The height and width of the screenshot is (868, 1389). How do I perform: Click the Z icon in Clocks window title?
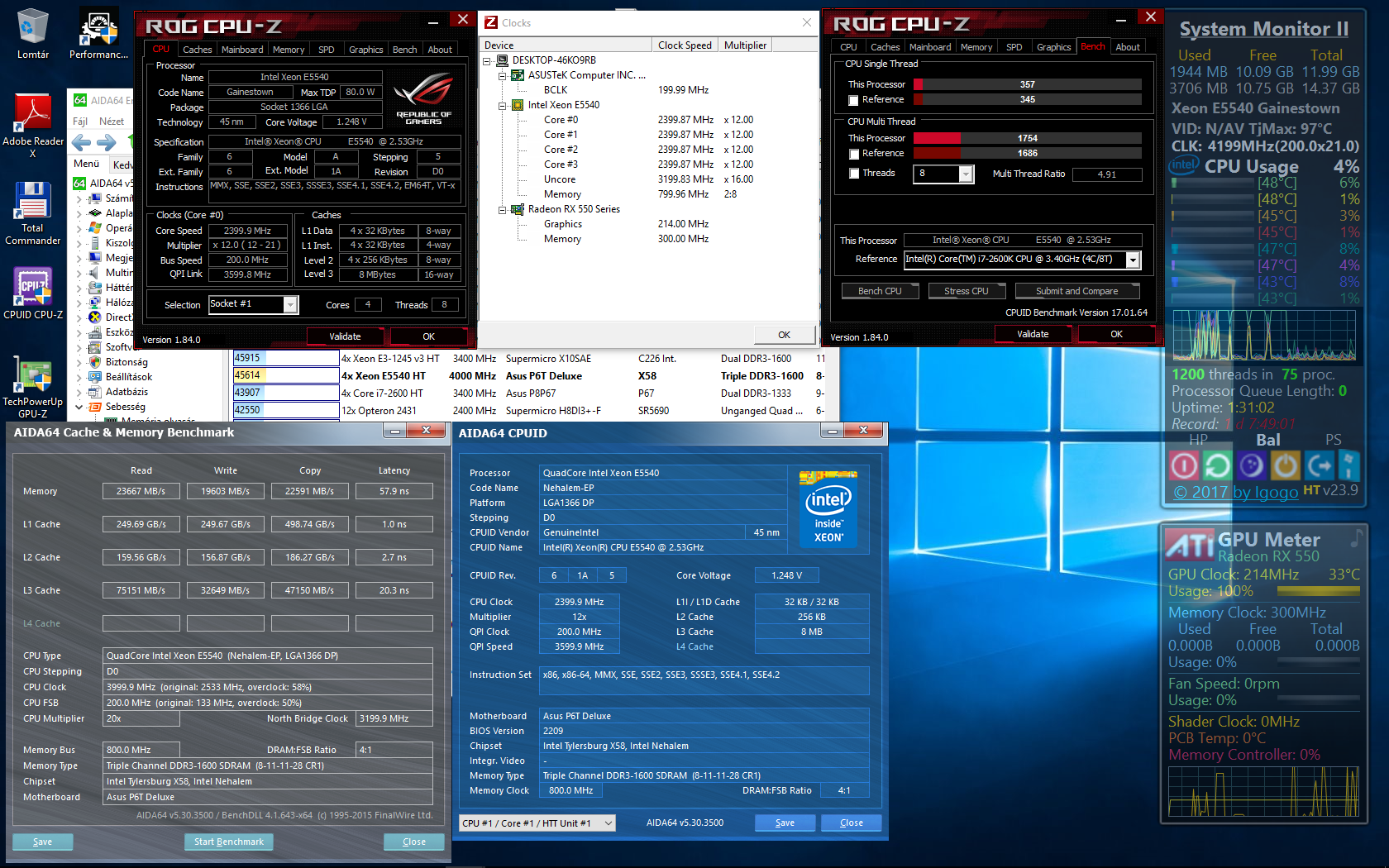[491, 23]
